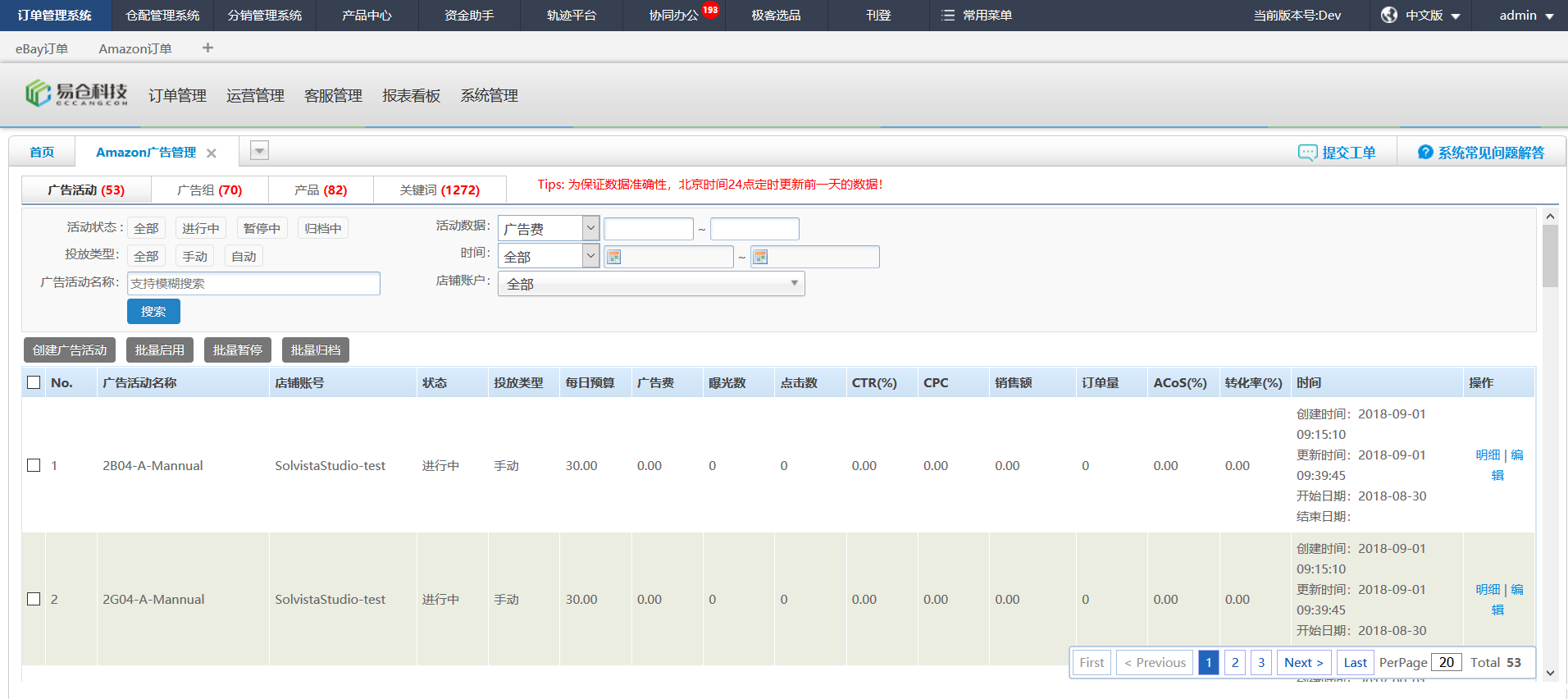Click the 系统常见问题解答 question mark icon
Viewport: 1568px width, 699px height.
click(x=1425, y=153)
